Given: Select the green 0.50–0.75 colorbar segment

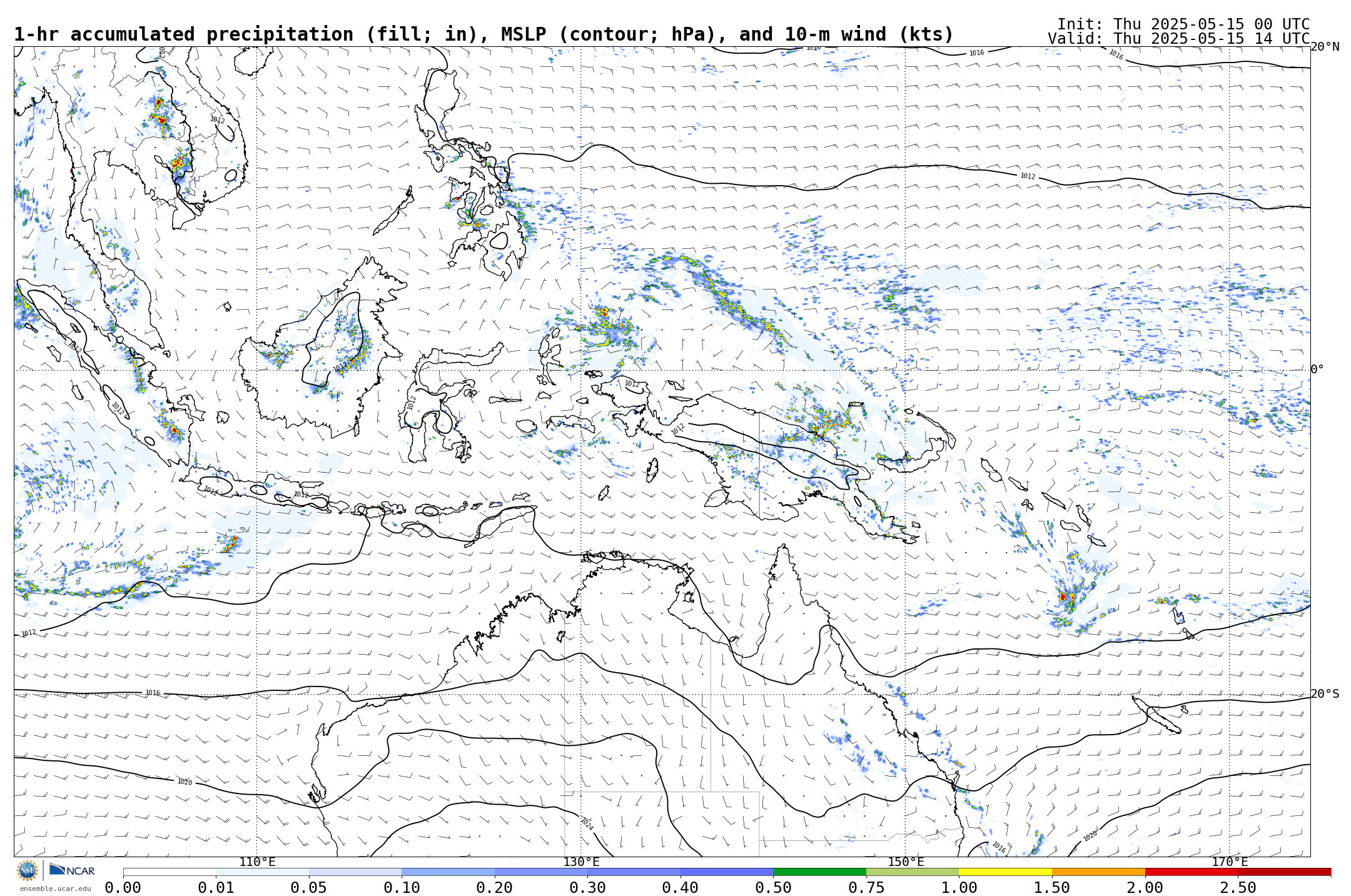Looking at the screenshot, I should (819, 872).
